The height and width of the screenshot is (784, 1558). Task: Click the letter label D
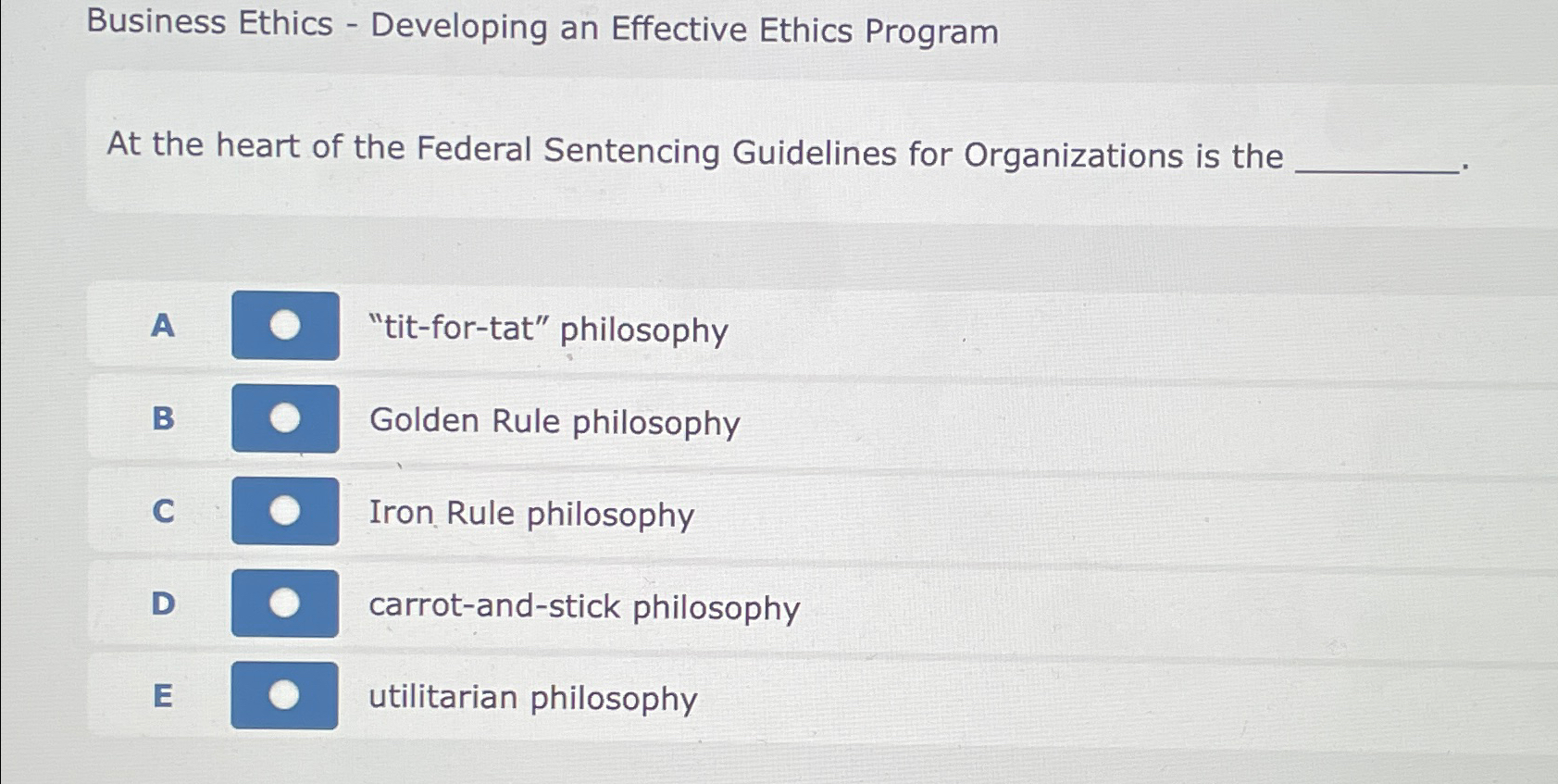click(x=164, y=604)
